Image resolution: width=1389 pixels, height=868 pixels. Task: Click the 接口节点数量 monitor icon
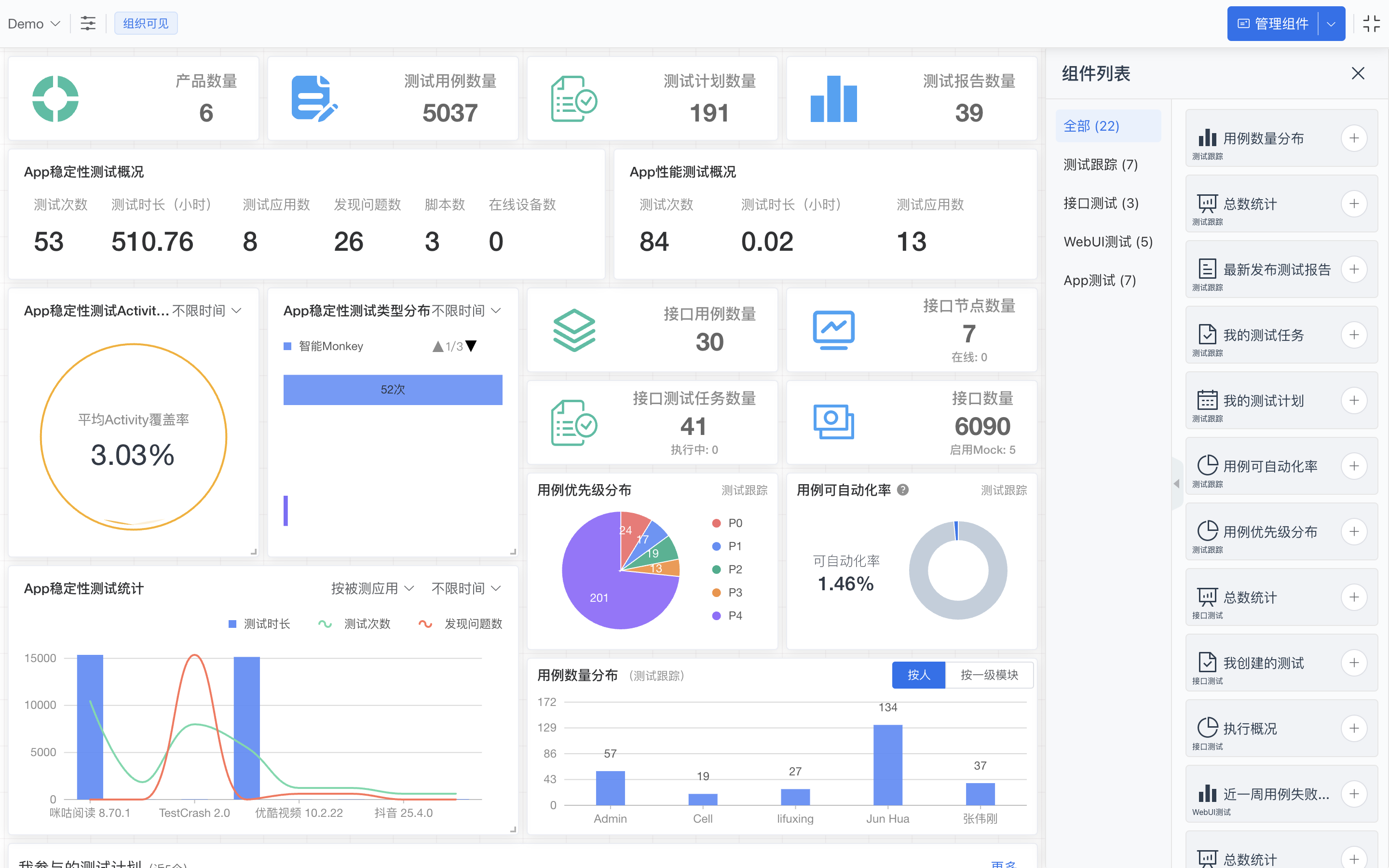(833, 330)
